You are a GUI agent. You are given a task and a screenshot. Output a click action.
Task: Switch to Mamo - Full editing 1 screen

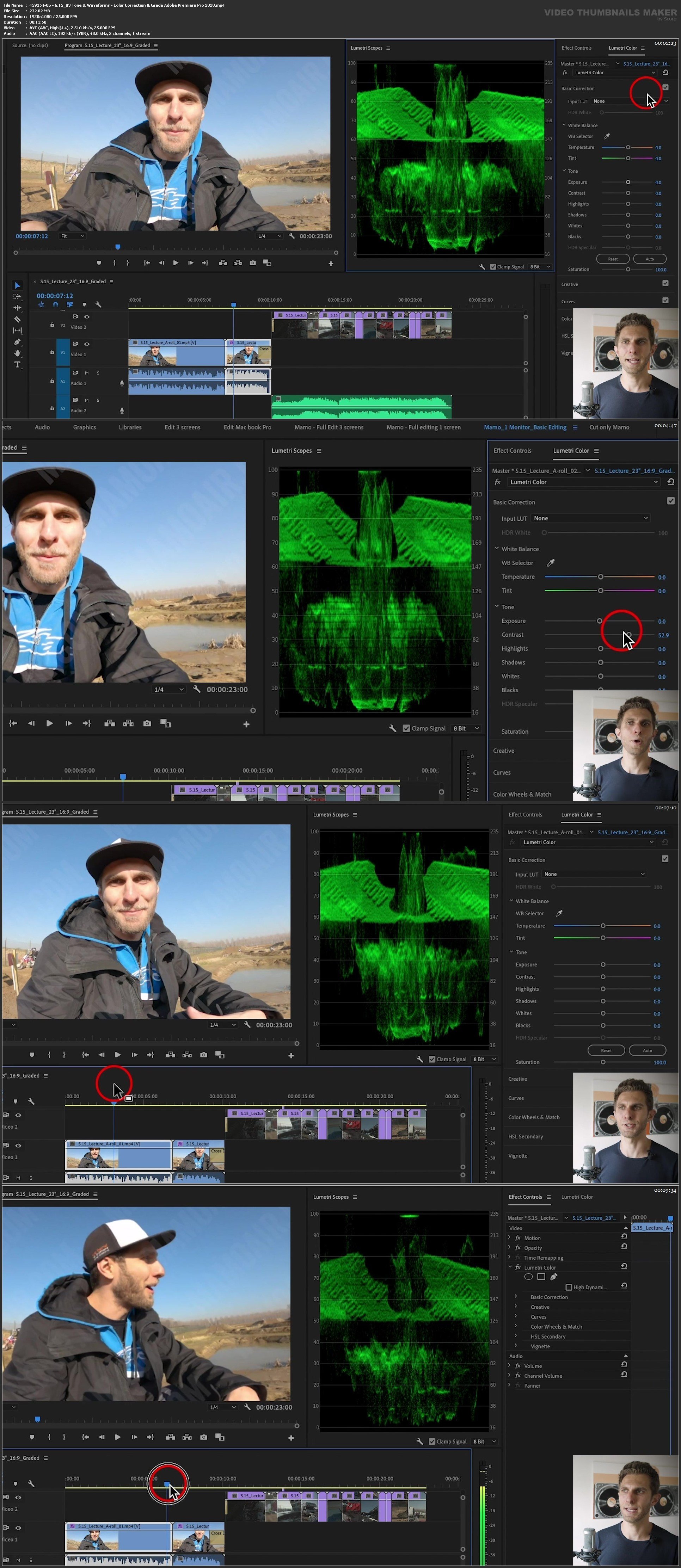coord(423,427)
